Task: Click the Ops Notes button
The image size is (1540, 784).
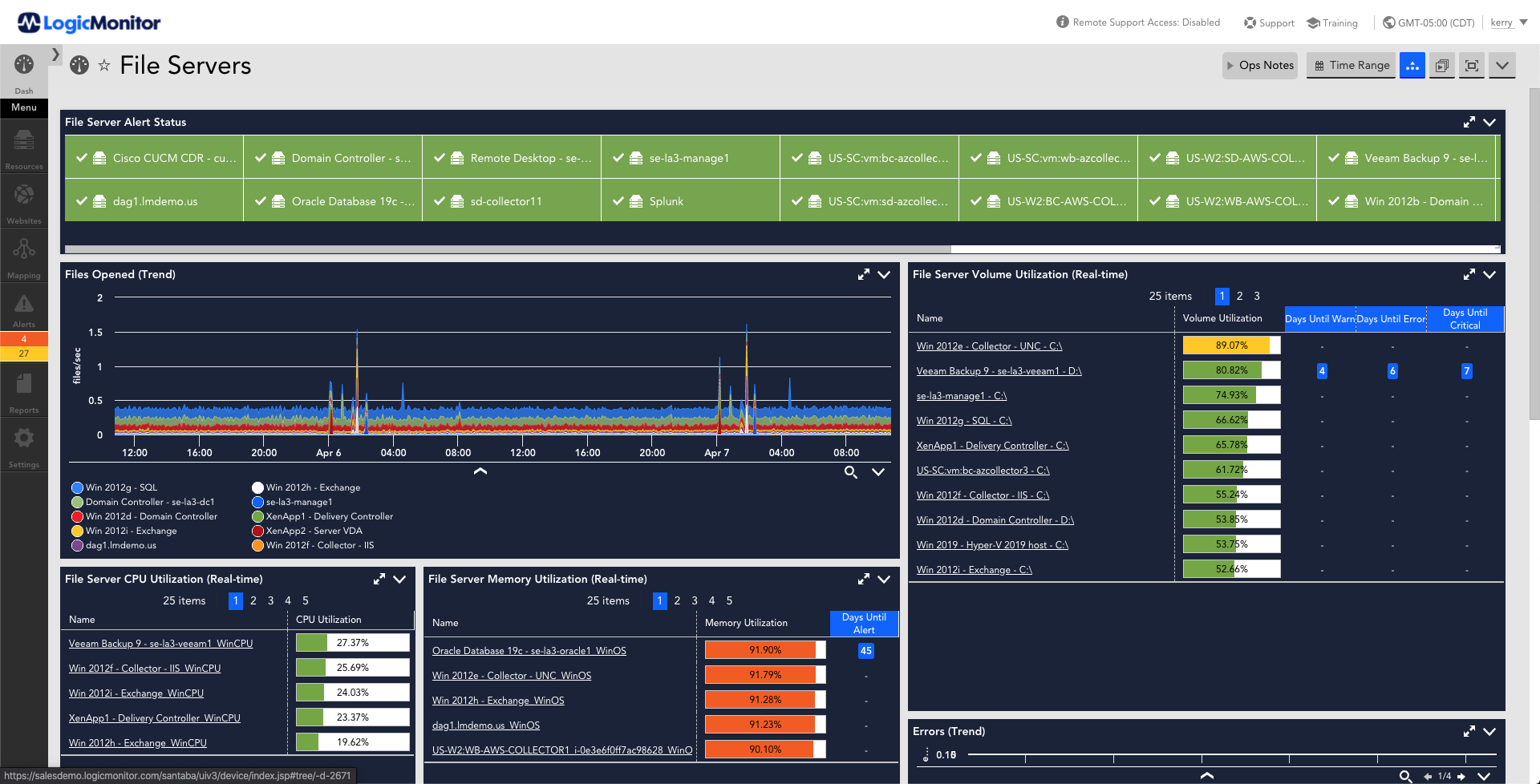Action: click(1259, 65)
